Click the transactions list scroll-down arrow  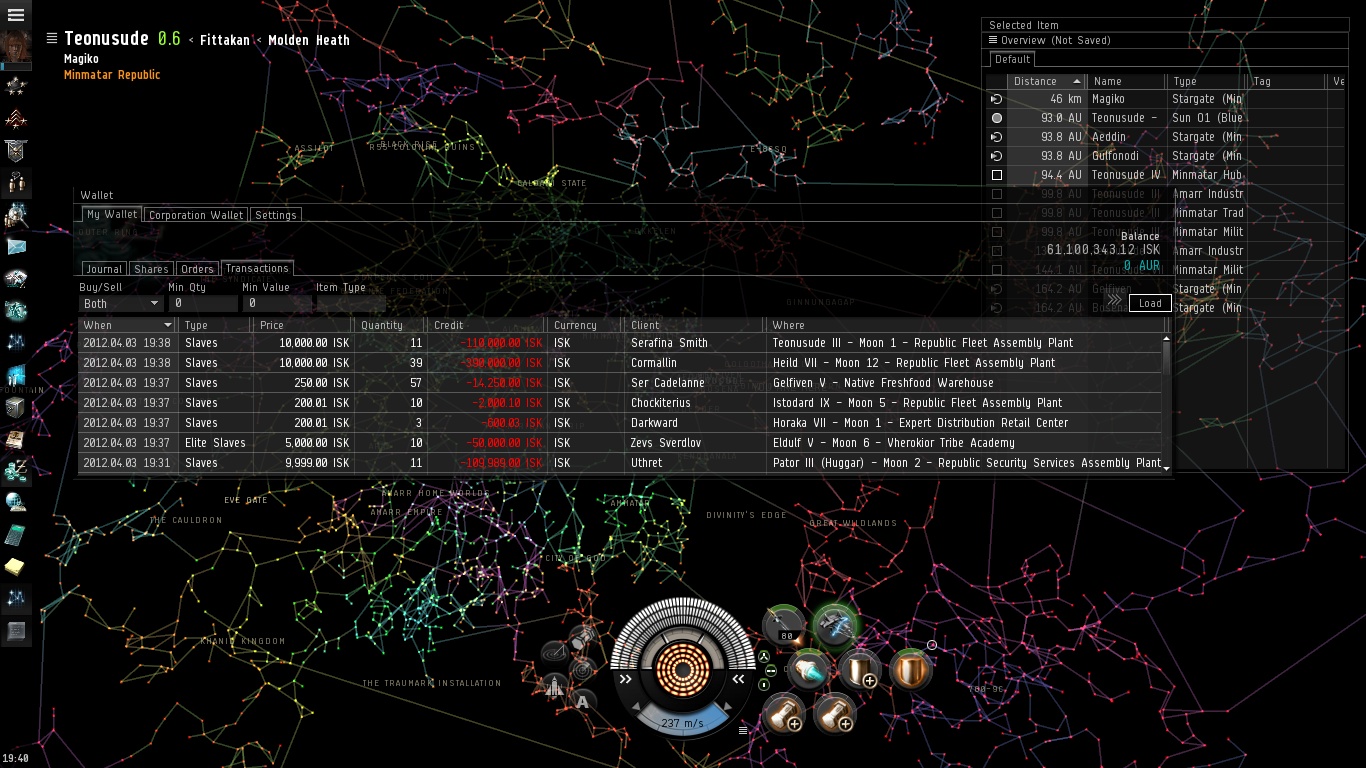(x=1166, y=467)
